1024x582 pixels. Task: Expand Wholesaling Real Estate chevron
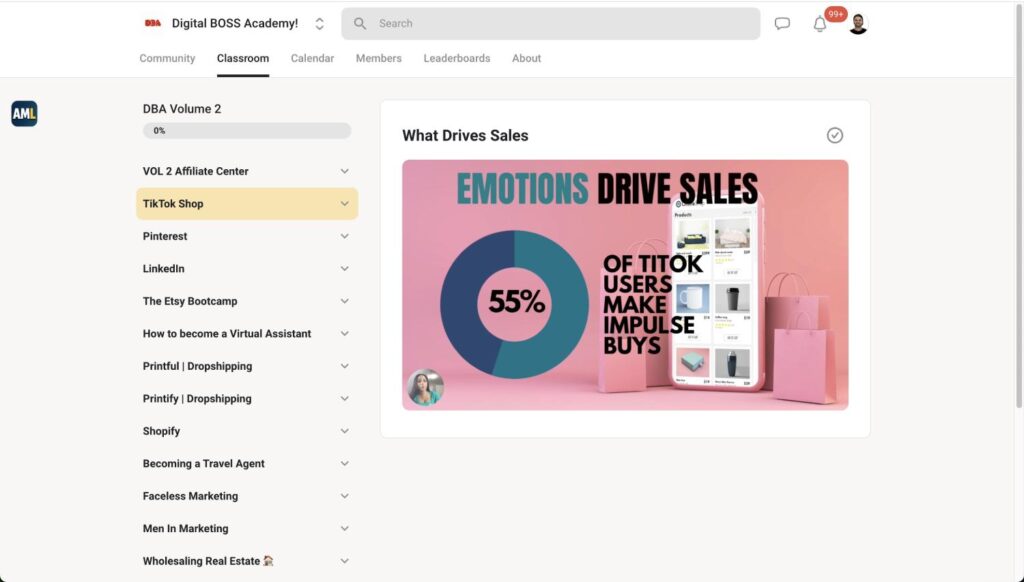click(344, 561)
